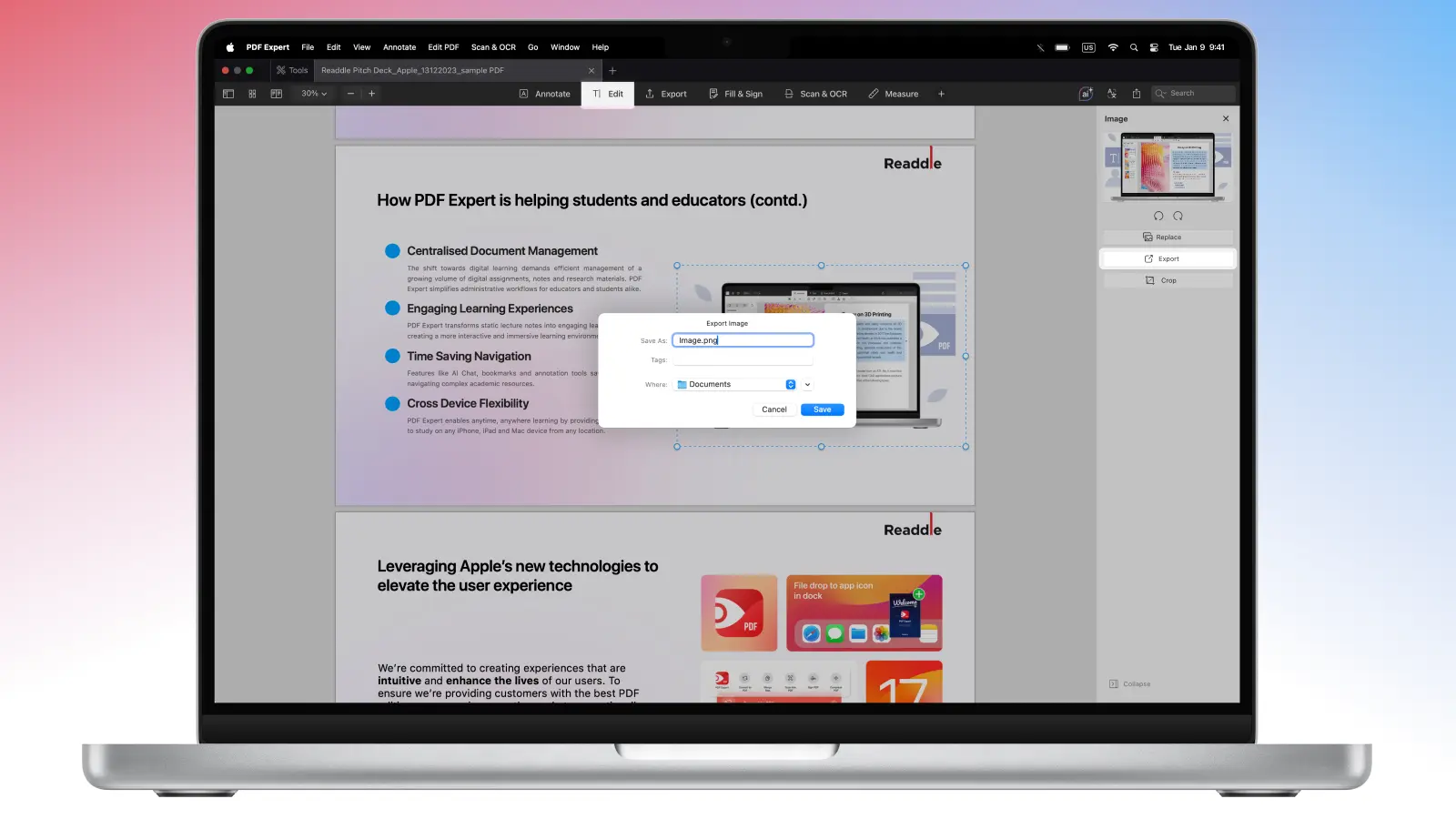The width and height of the screenshot is (1456, 819).
Task: Open the Scan & OCR toolbar tab
Action: tap(815, 94)
